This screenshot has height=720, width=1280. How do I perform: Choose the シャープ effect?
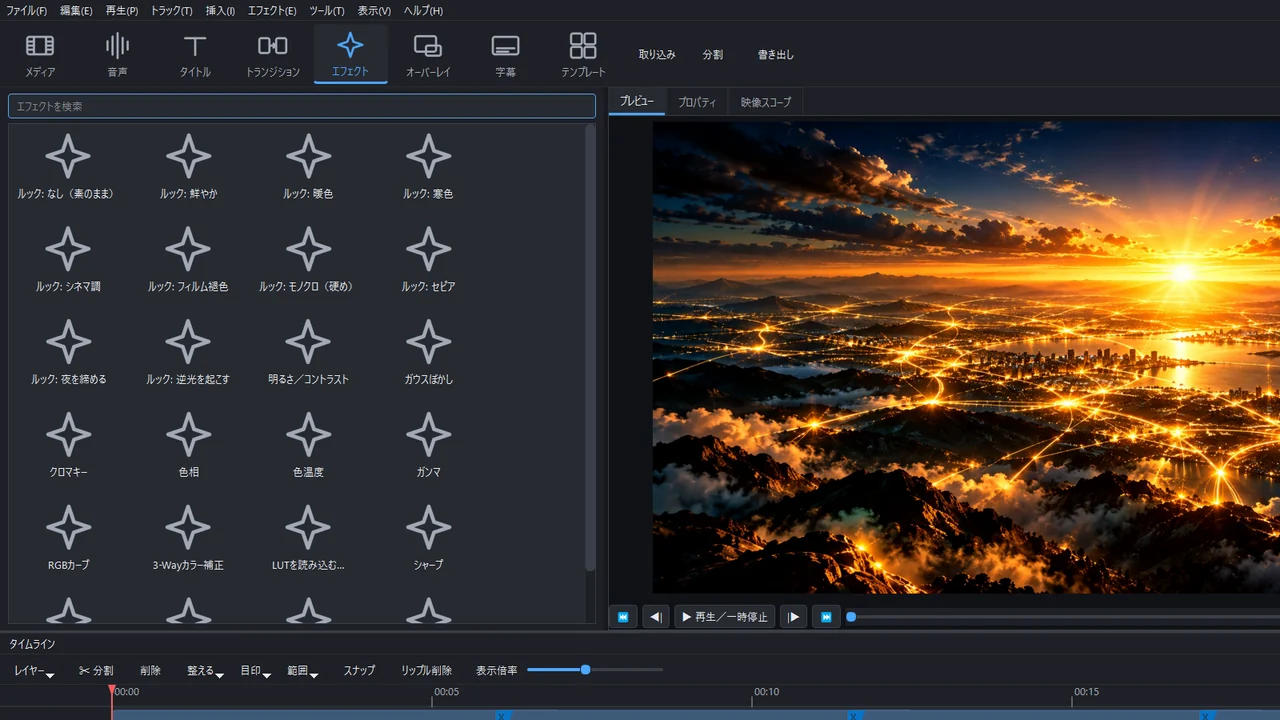pyautogui.click(x=428, y=538)
